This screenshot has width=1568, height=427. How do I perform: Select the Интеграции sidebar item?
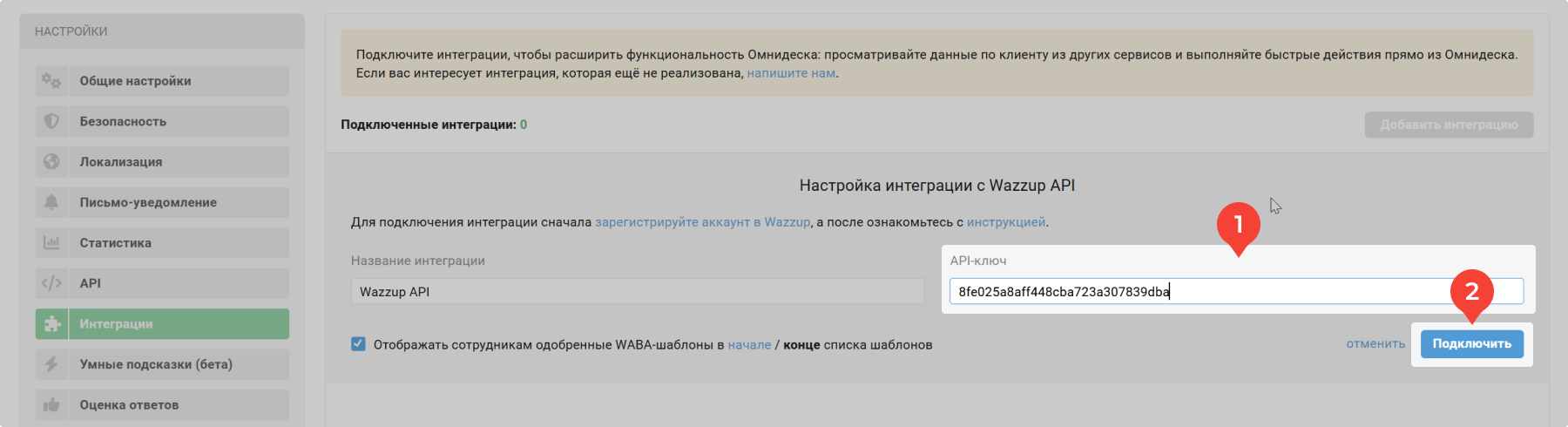click(x=162, y=323)
